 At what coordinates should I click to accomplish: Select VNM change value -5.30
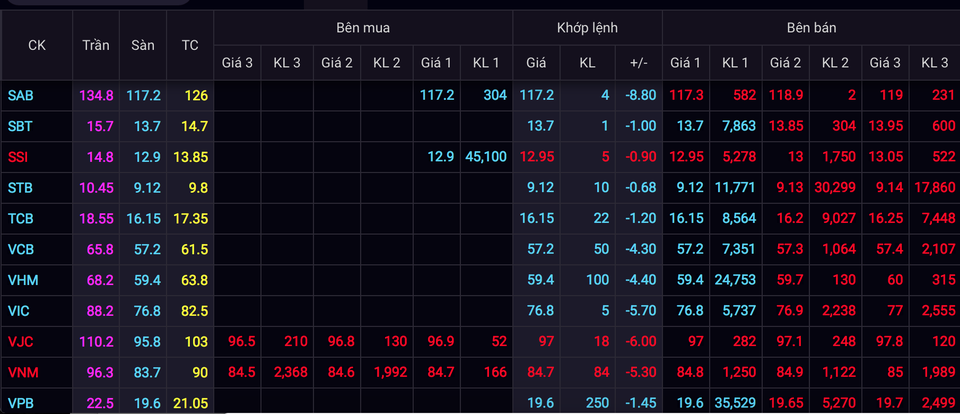640,372
